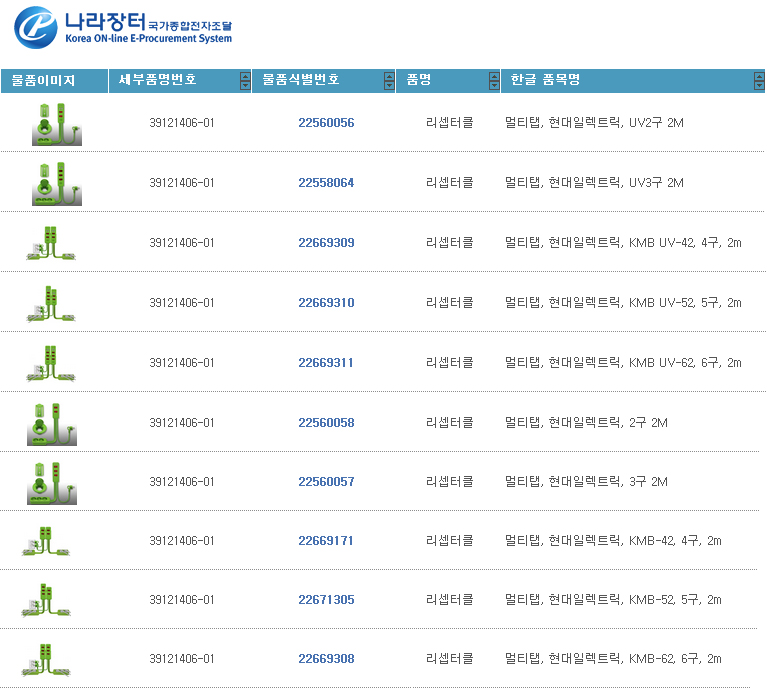The width and height of the screenshot is (767, 688).
Task: Open item number 22558064 link
Action: click(x=326, y=183)
